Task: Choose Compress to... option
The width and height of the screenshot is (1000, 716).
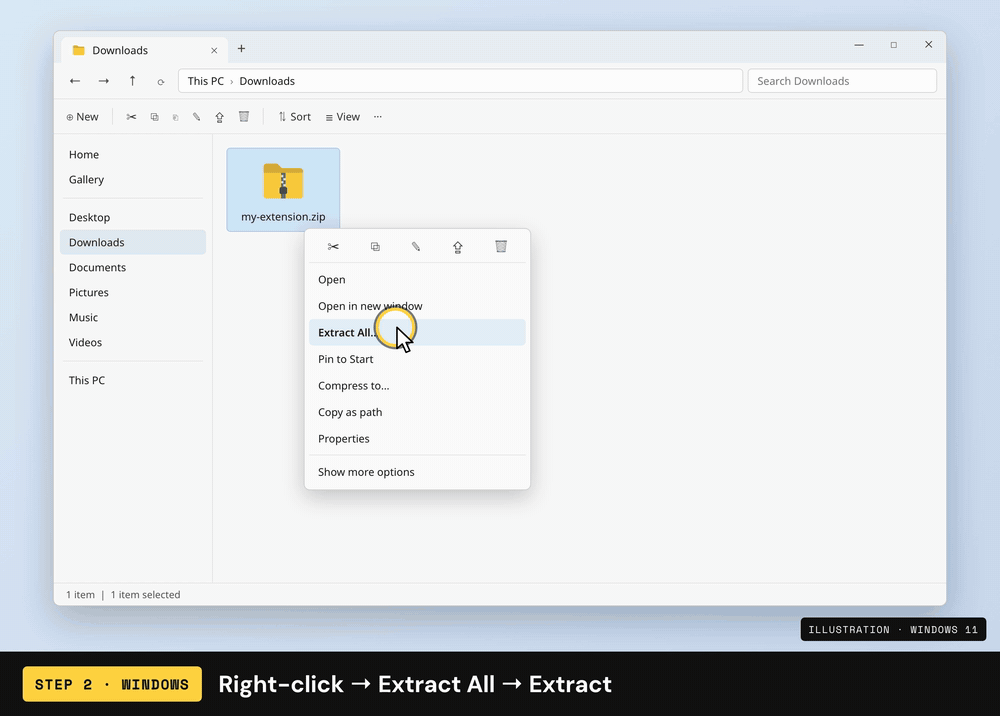Action: click(x=417, y=386)
